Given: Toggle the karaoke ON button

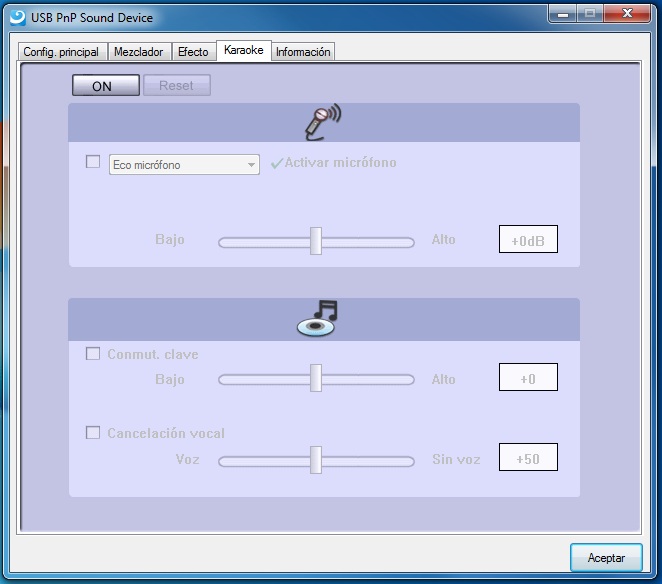Looking at the screenshot, I should (x=106, y=85).
